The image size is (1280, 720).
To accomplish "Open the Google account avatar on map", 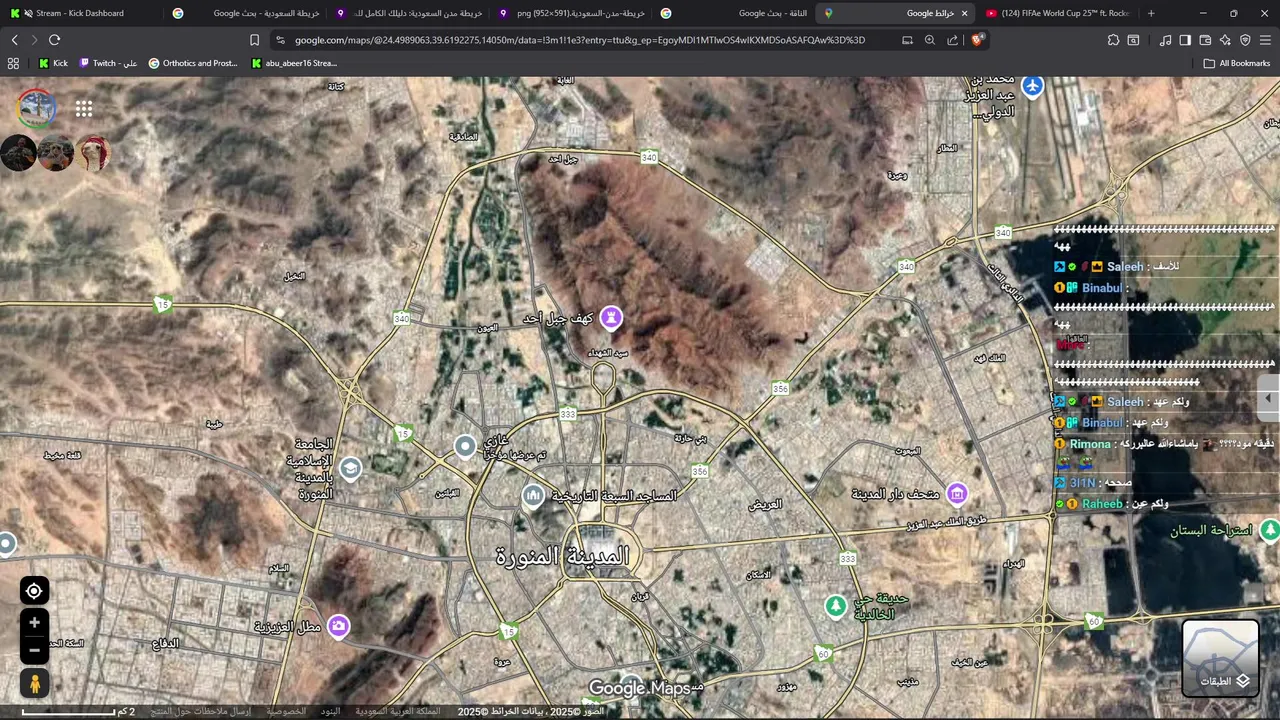I will click(36, 109).
